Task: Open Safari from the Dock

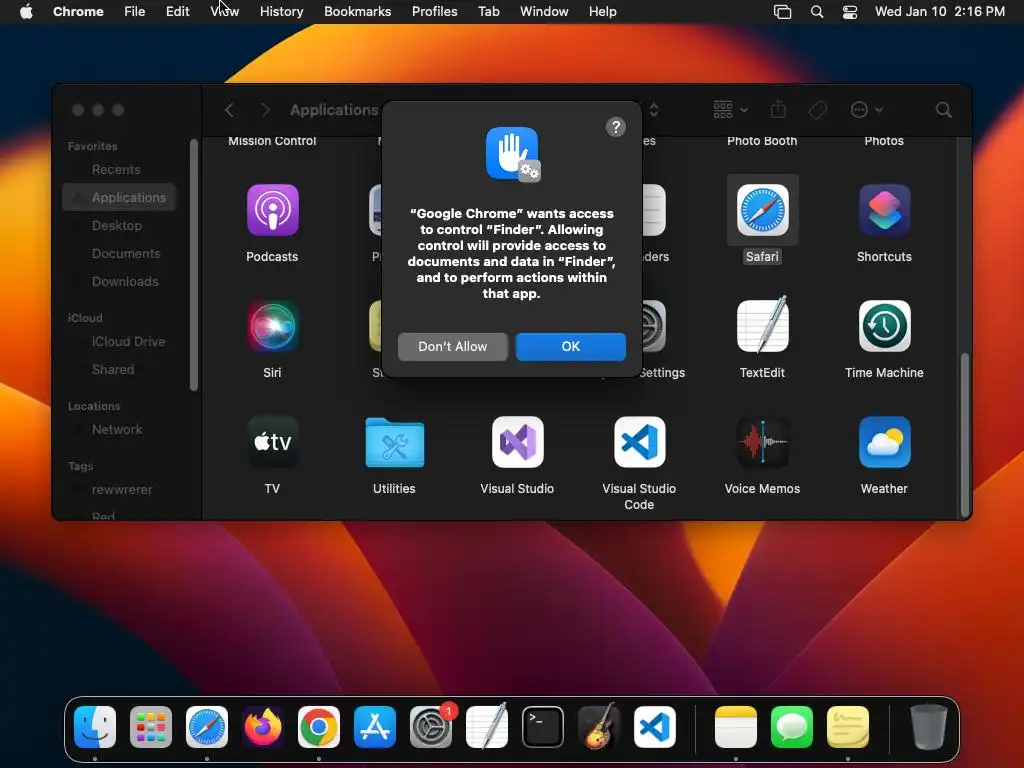Action: coord(207,727)
